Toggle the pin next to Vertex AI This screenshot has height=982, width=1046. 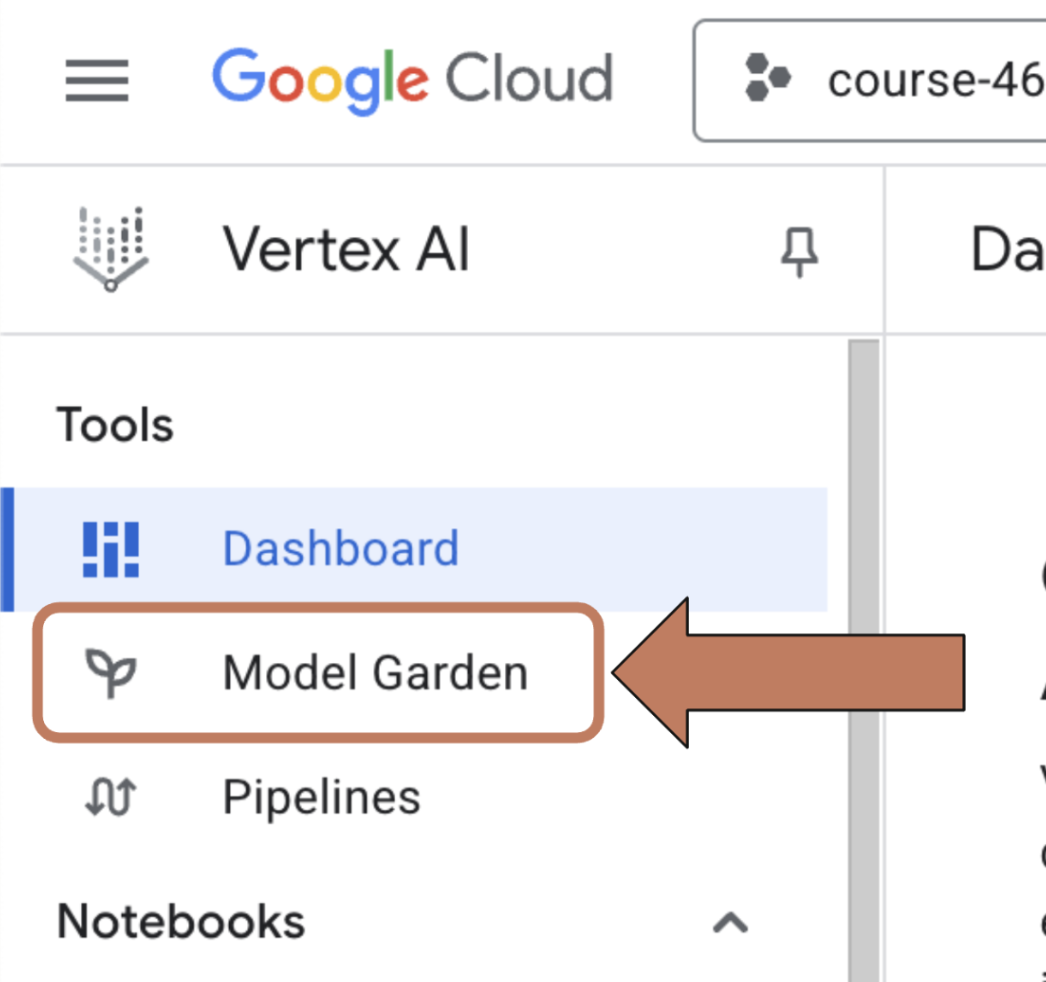point(799,252)
